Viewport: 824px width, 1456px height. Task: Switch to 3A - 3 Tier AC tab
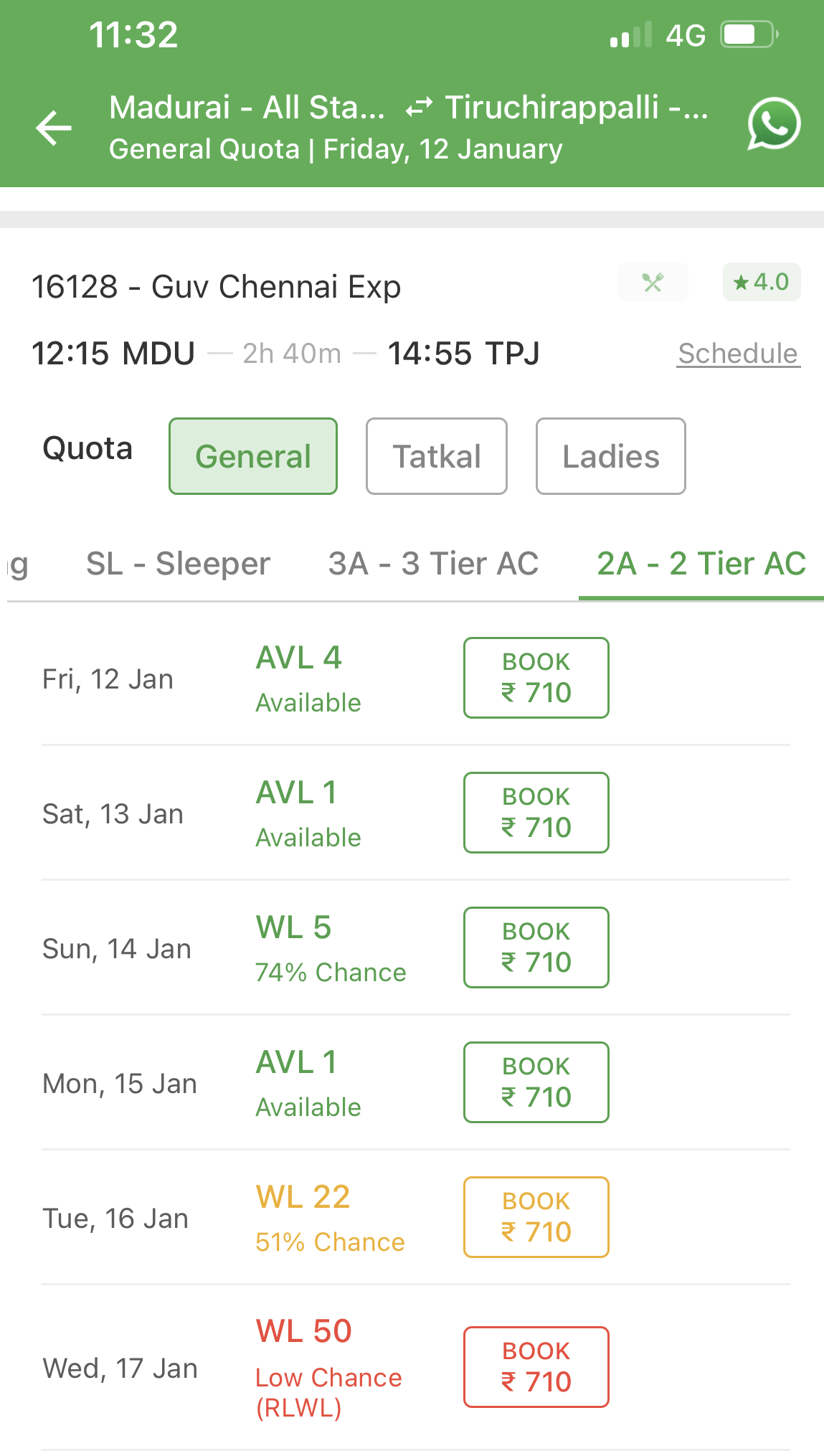tap(433, 564)
